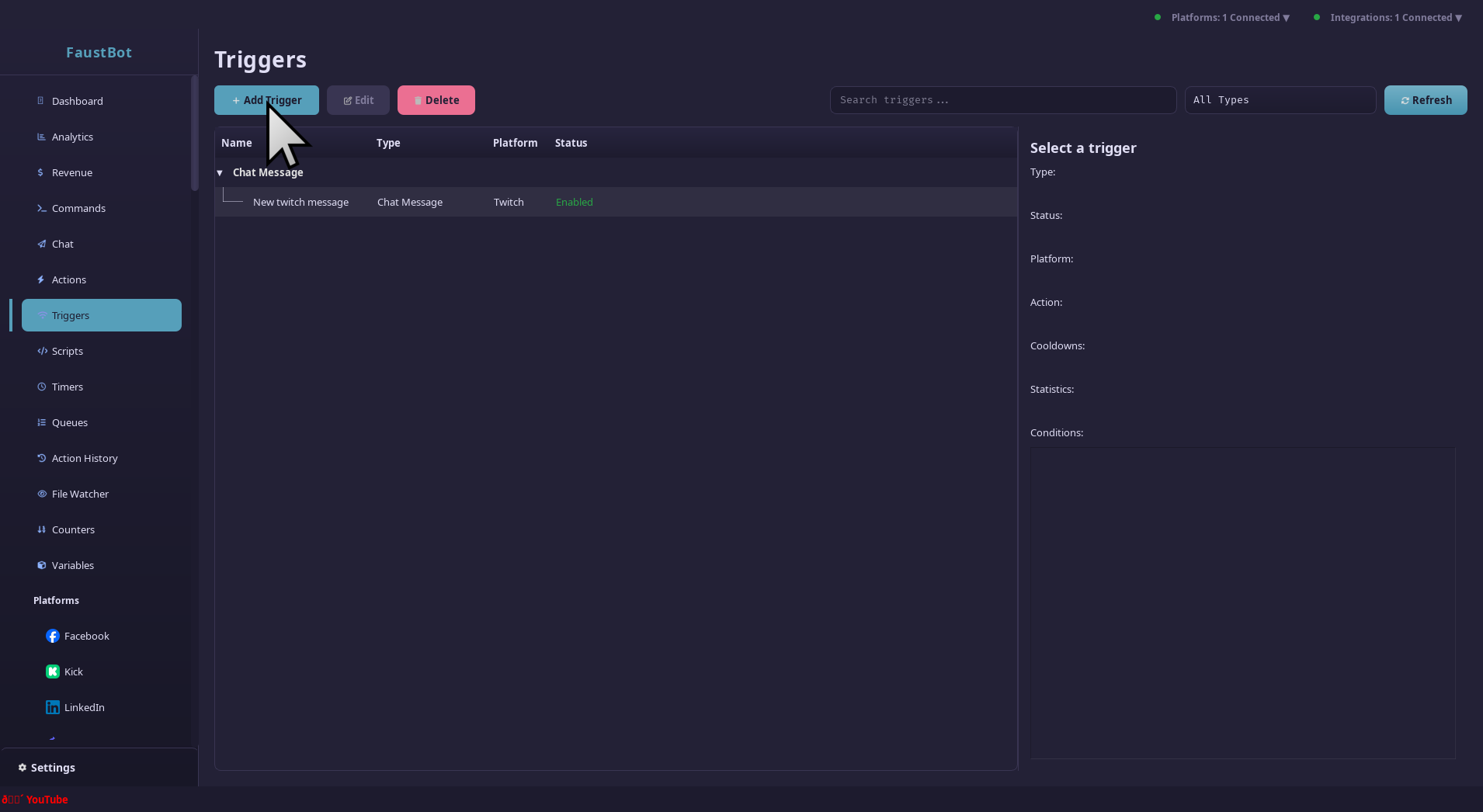Click the Scripts code icon
The image size is (1483, 812).
click(42, 351)
